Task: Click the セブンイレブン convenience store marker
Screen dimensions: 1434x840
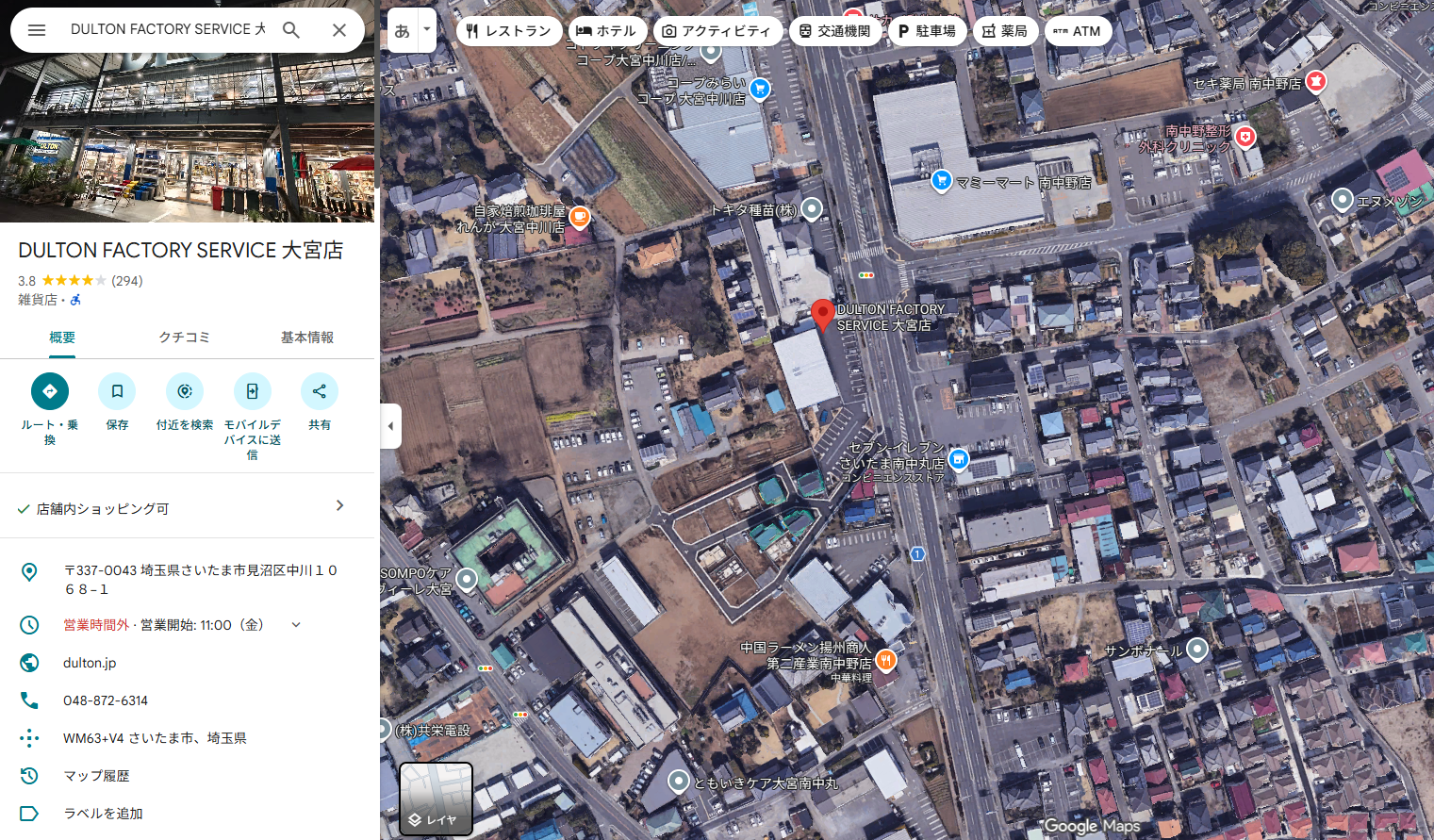Action: coord(958,459)
